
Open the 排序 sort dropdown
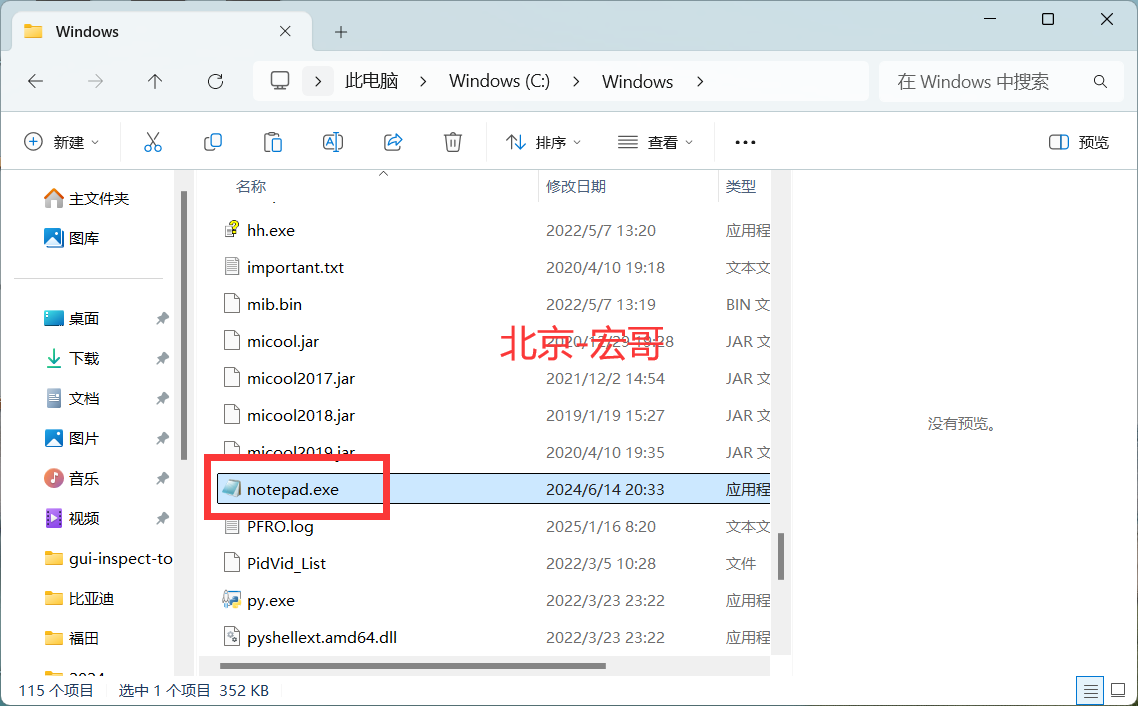(x=544, y=142)
